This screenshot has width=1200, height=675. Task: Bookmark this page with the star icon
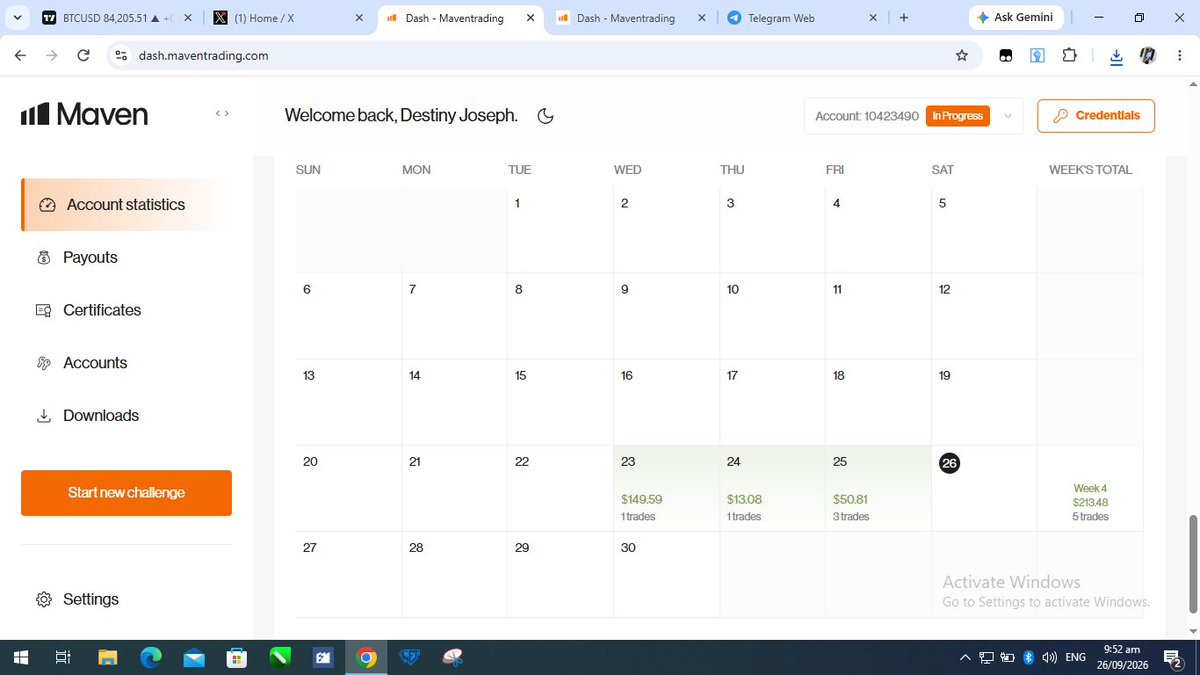pos(962,56)
